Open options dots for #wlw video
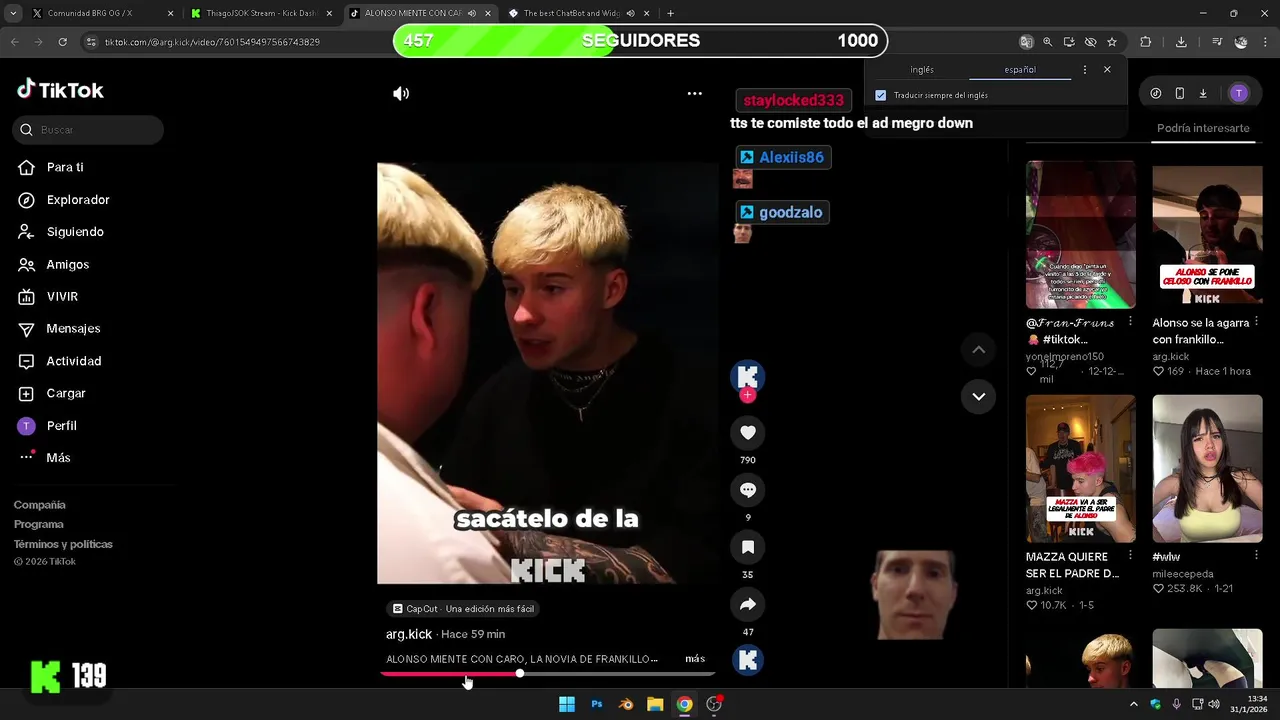 coord(1256,555)
